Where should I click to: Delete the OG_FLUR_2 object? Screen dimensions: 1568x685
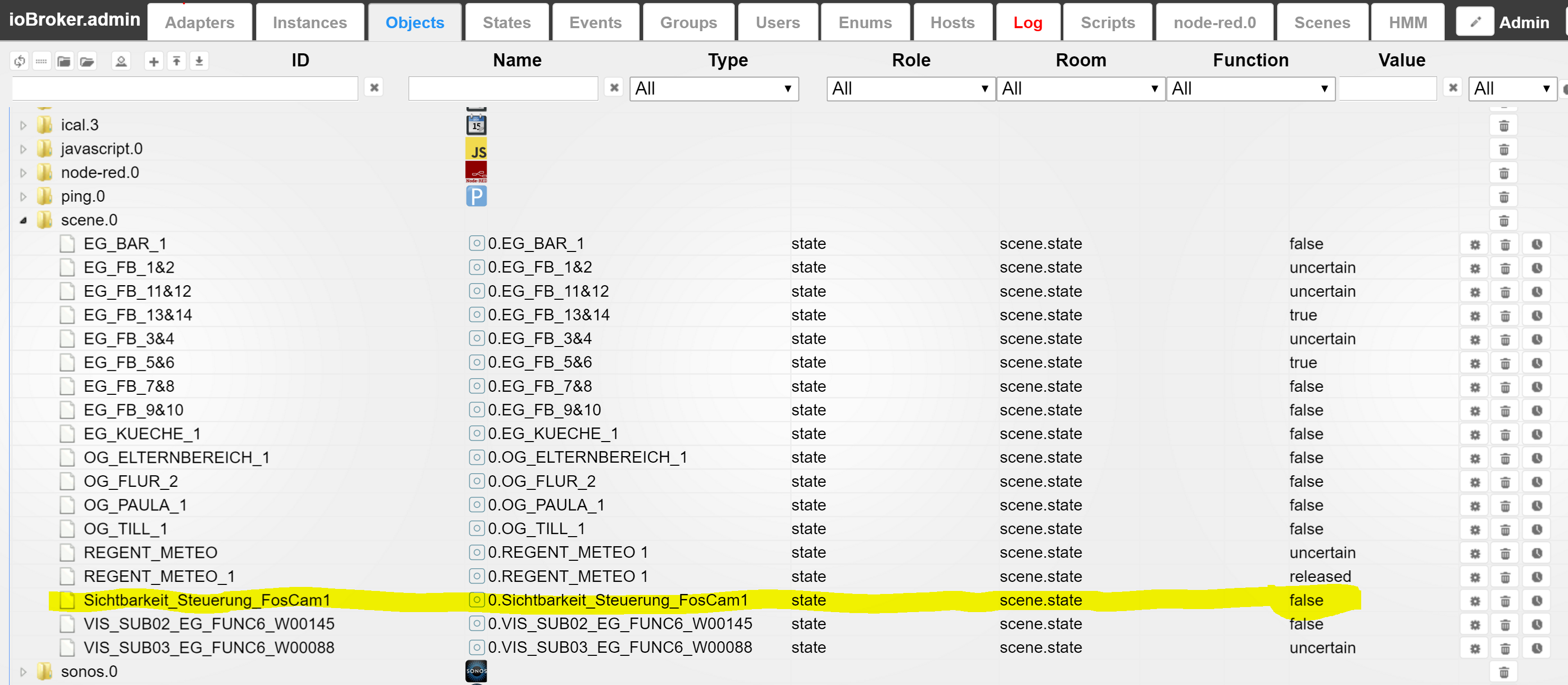1505,482
